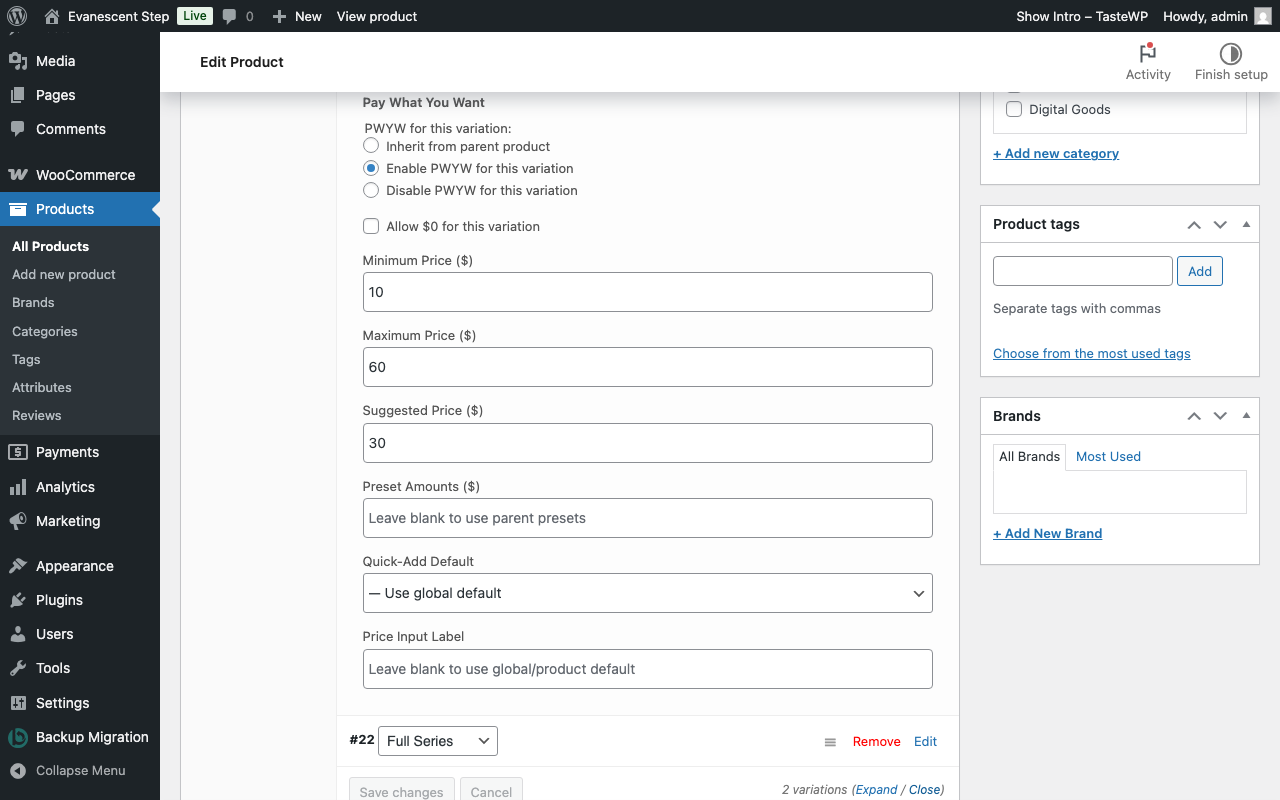The width and height of the screenshot is (1280, 800).
Task: Open the Quick-Add Default dropdown
Action: tap(648, 593)
